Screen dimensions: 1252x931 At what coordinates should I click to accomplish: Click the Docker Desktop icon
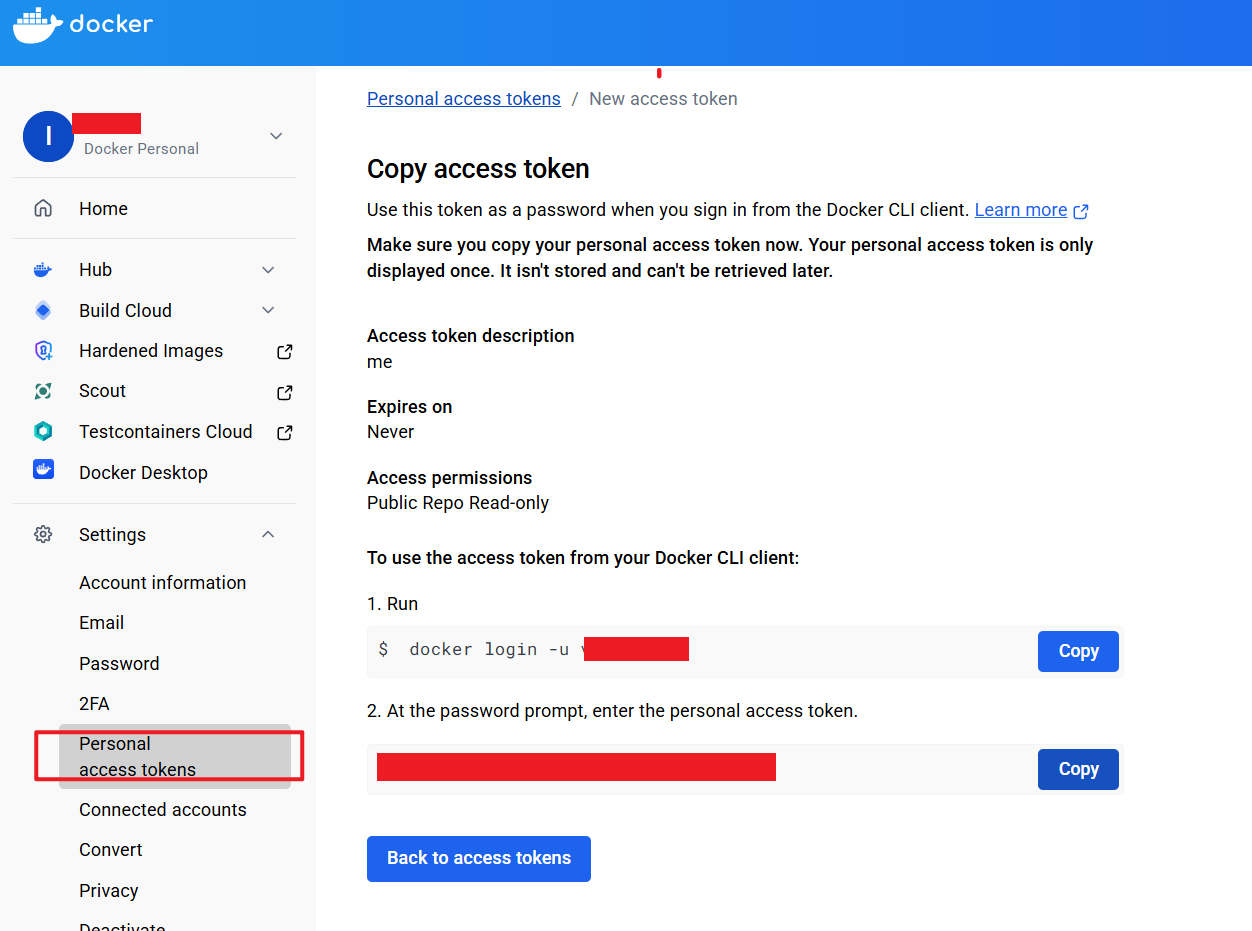click(43, 470)
